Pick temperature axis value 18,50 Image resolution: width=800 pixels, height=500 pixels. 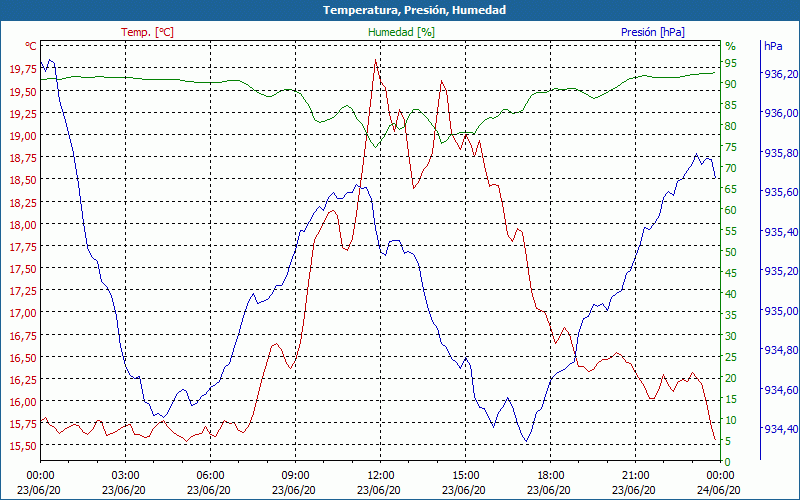point(23,180)
